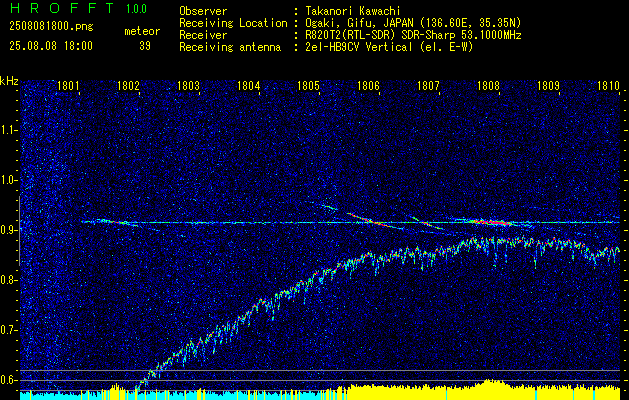Click the 1806 time marker

(x=368, y=85)
